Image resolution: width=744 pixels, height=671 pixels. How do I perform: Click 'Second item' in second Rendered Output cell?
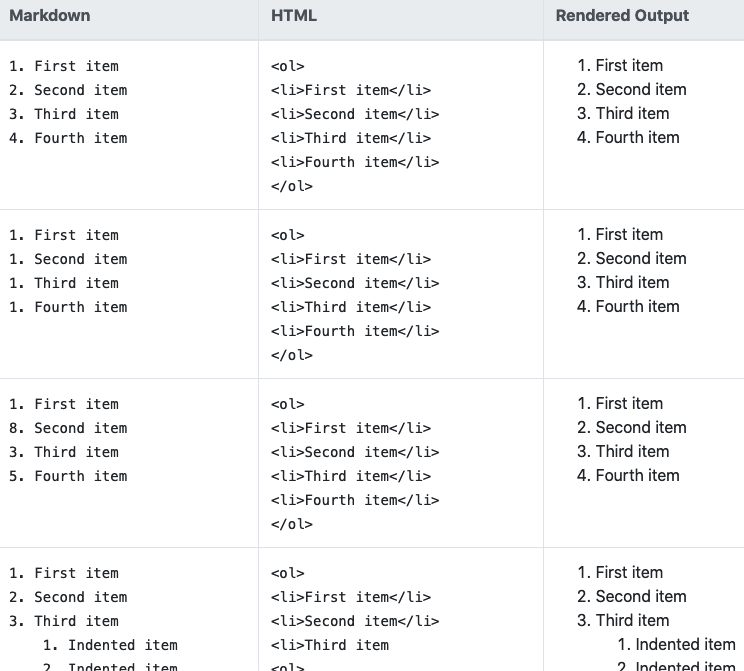click(x=641, y=258)
